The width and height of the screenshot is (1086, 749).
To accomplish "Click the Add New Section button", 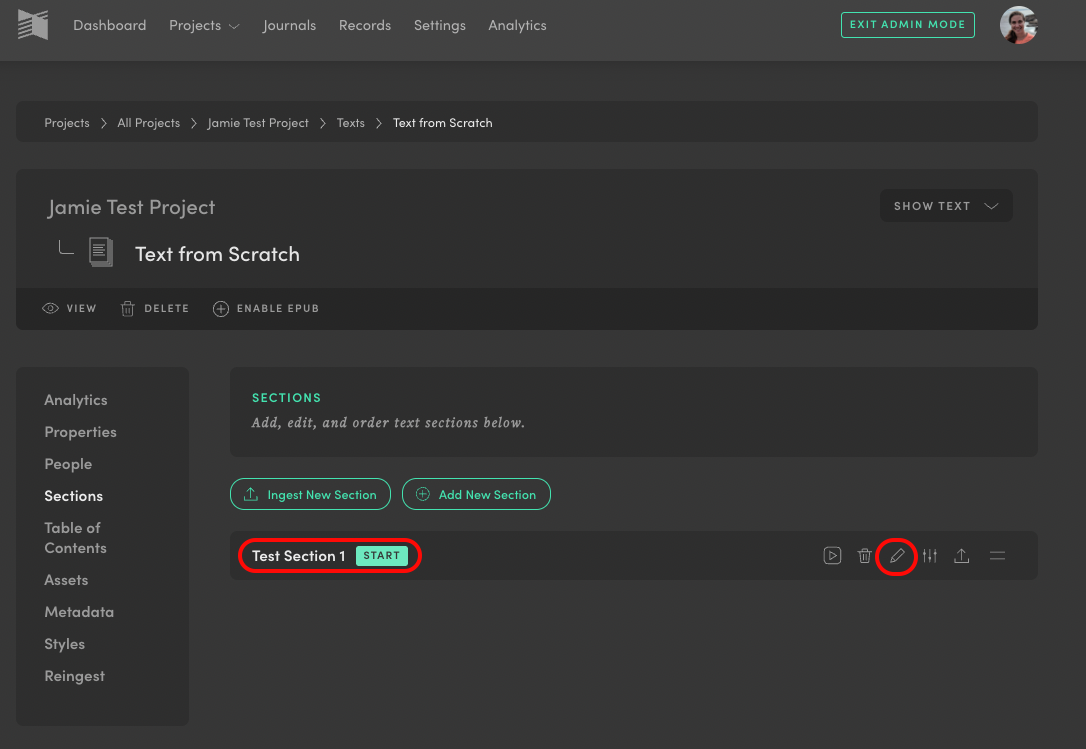I will [x=476, y=493].
